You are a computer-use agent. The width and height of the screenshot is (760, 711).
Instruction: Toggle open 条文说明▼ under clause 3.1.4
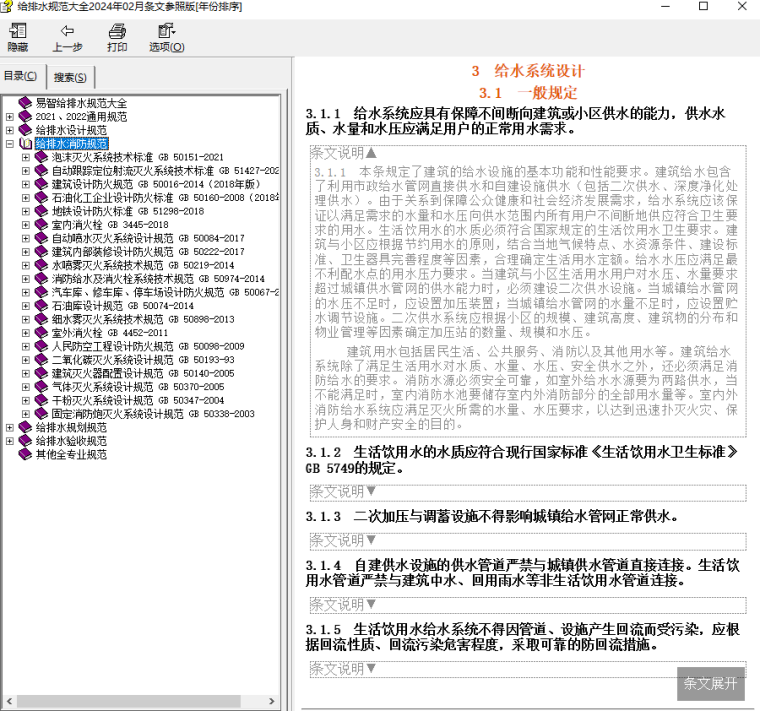point(344,604)
